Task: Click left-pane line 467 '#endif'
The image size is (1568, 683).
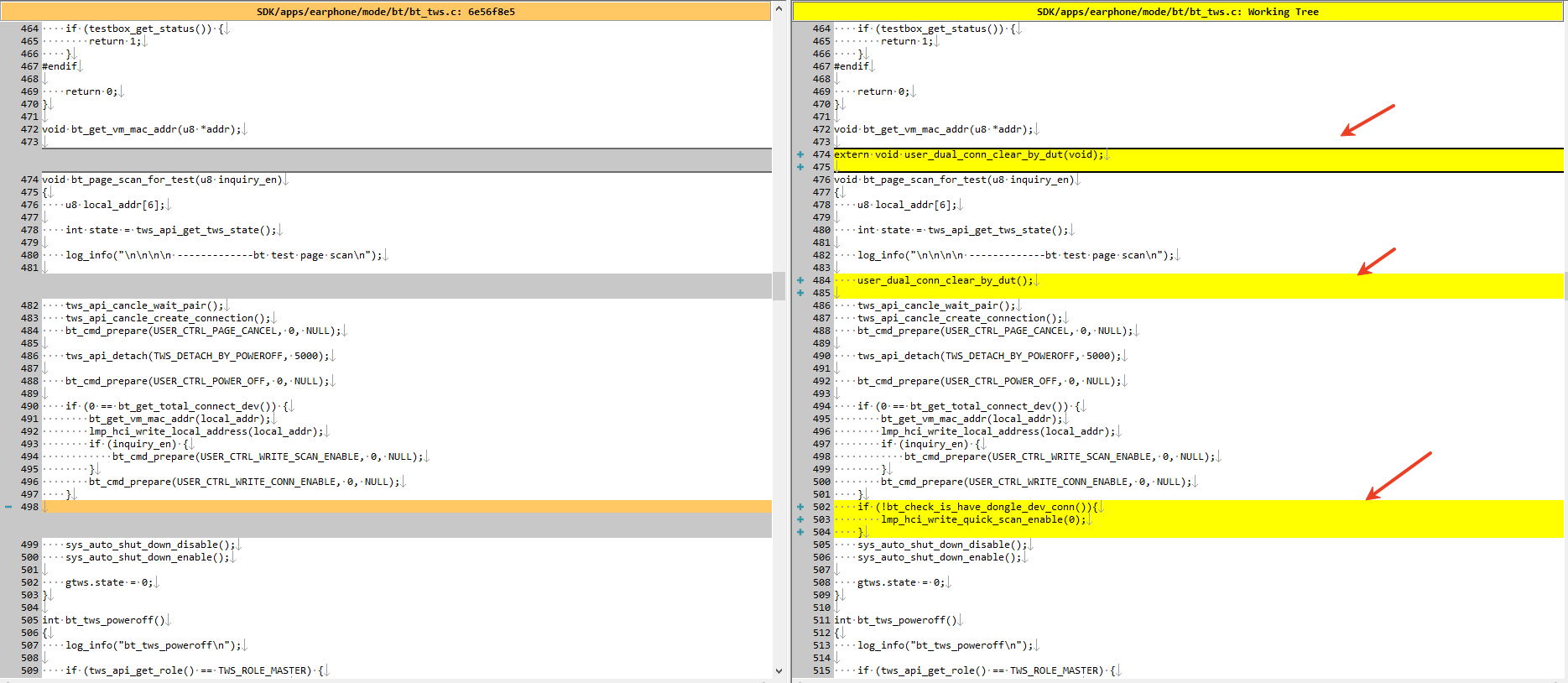Action: (x=60, y=66)
